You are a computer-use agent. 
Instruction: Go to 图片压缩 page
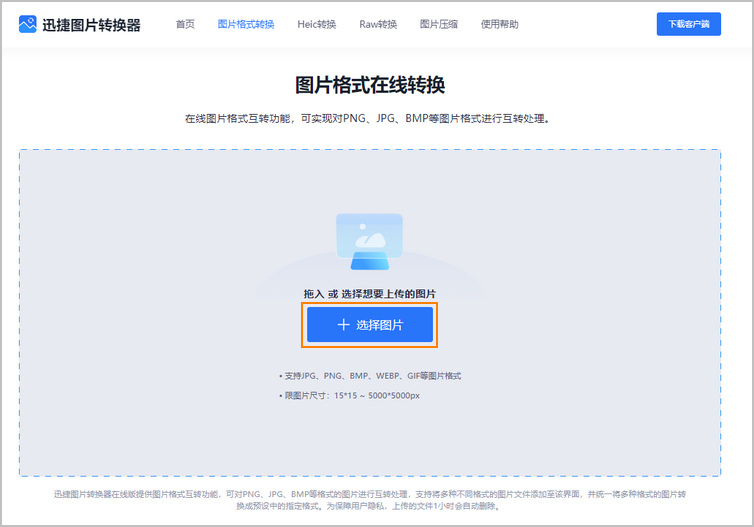click(x=439, y=24)
